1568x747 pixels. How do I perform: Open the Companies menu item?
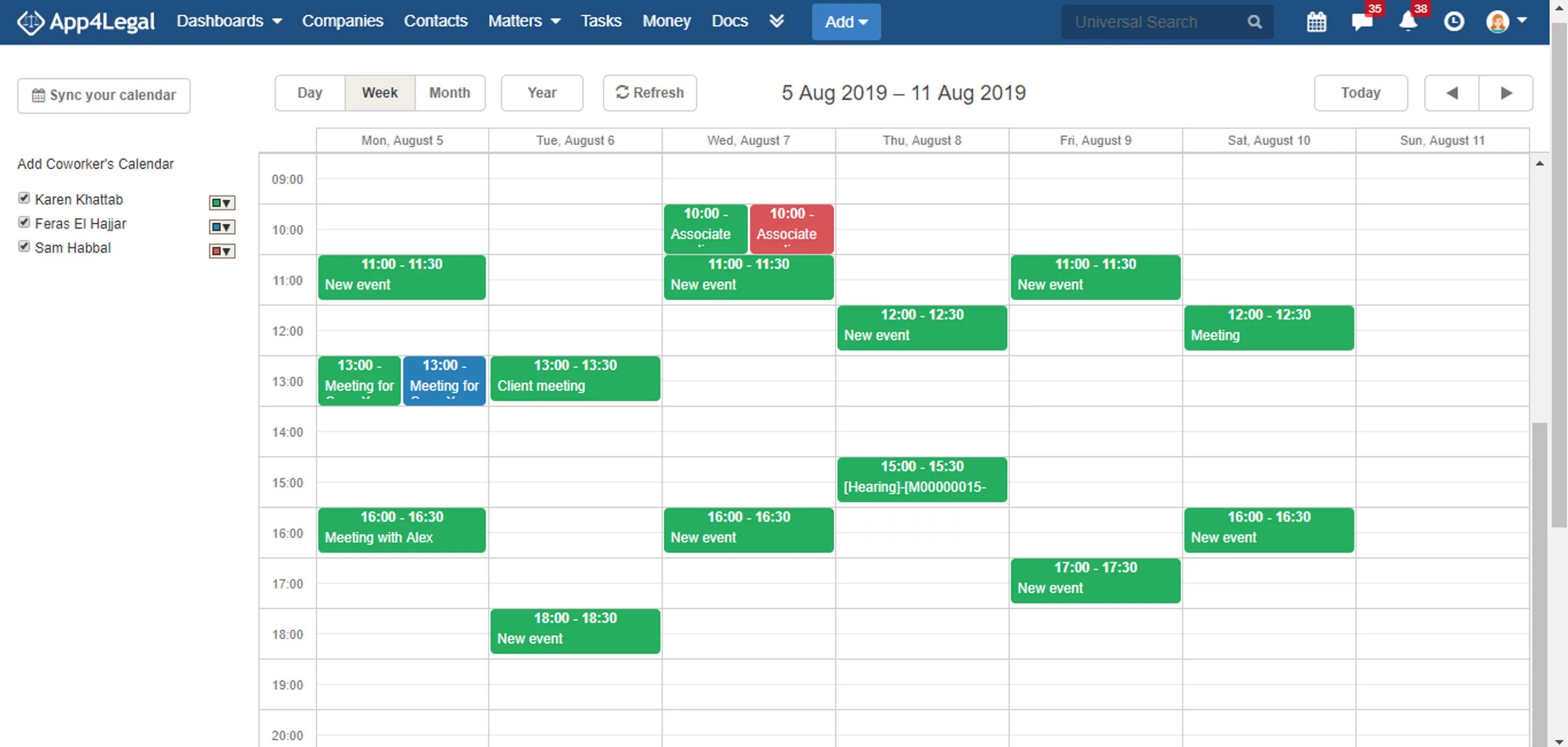click(x=342, y=21)
